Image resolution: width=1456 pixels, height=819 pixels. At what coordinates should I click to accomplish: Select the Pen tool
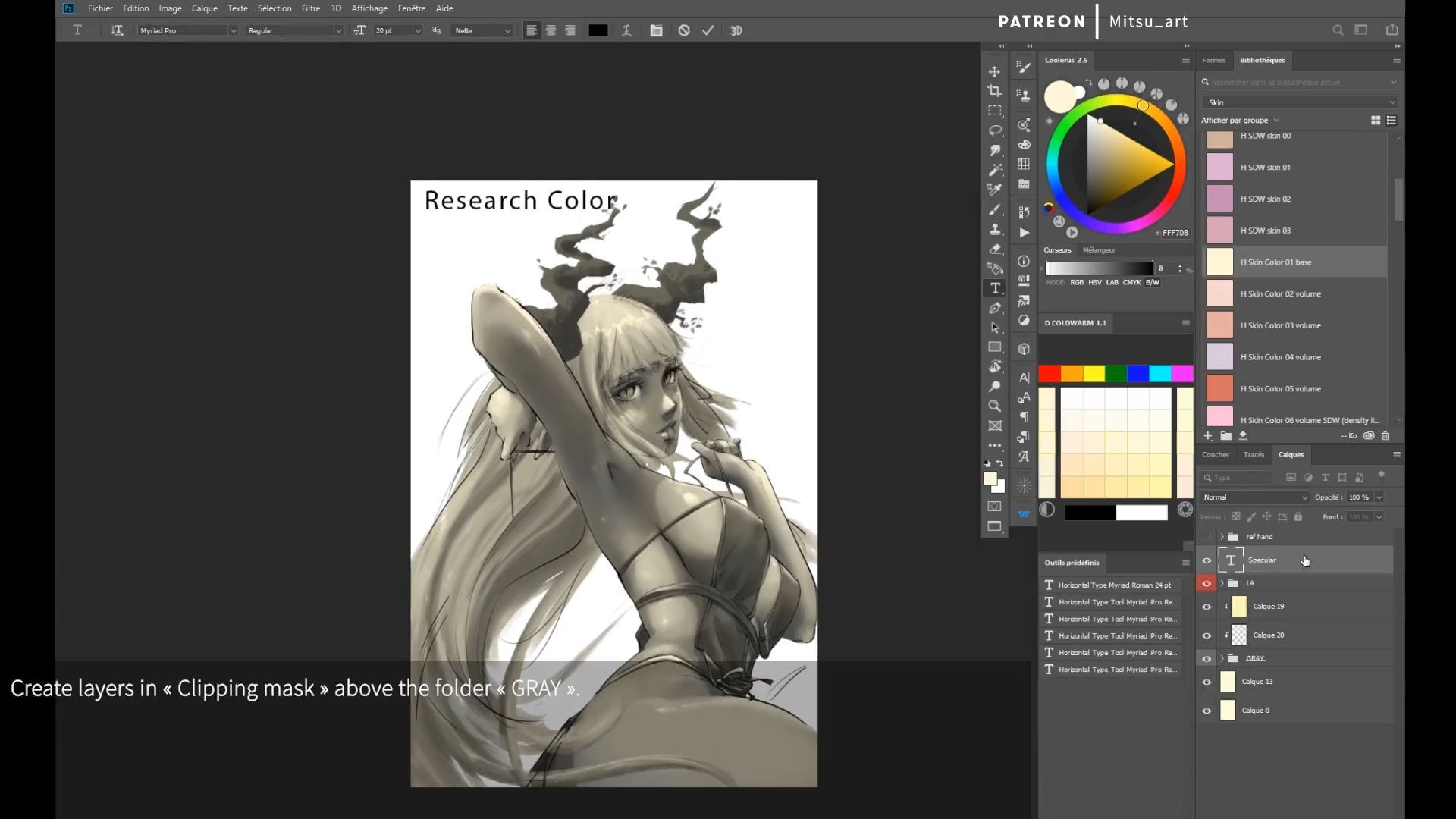click(x=994, y=308)
